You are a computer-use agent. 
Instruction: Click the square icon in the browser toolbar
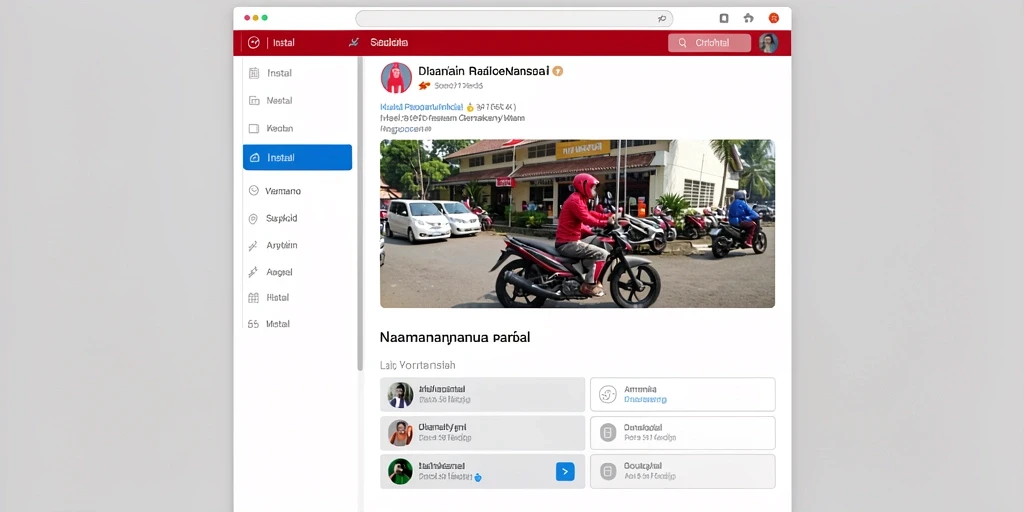[x=724, y=18]
